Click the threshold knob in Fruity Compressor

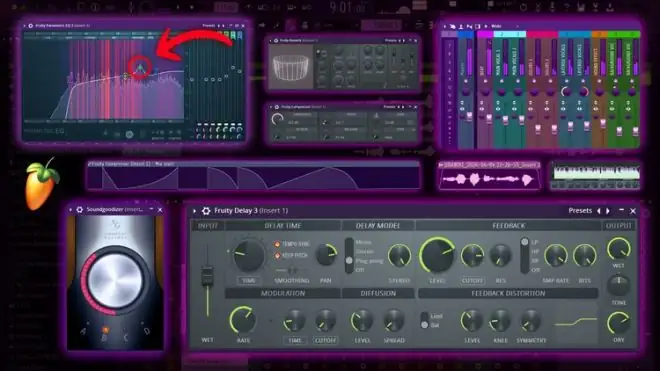tap(277, 119)
